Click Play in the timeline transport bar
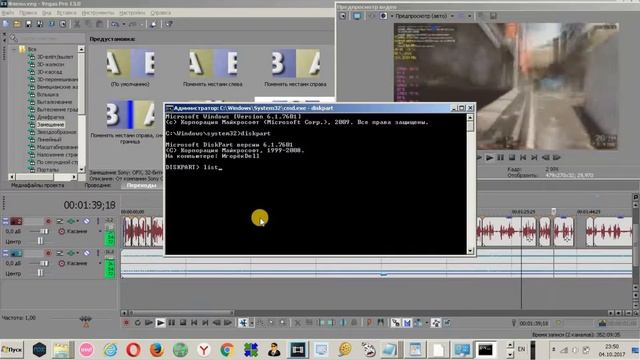This screenshot has height=360, width=640. pyautogui.click(x=160, y=323)
